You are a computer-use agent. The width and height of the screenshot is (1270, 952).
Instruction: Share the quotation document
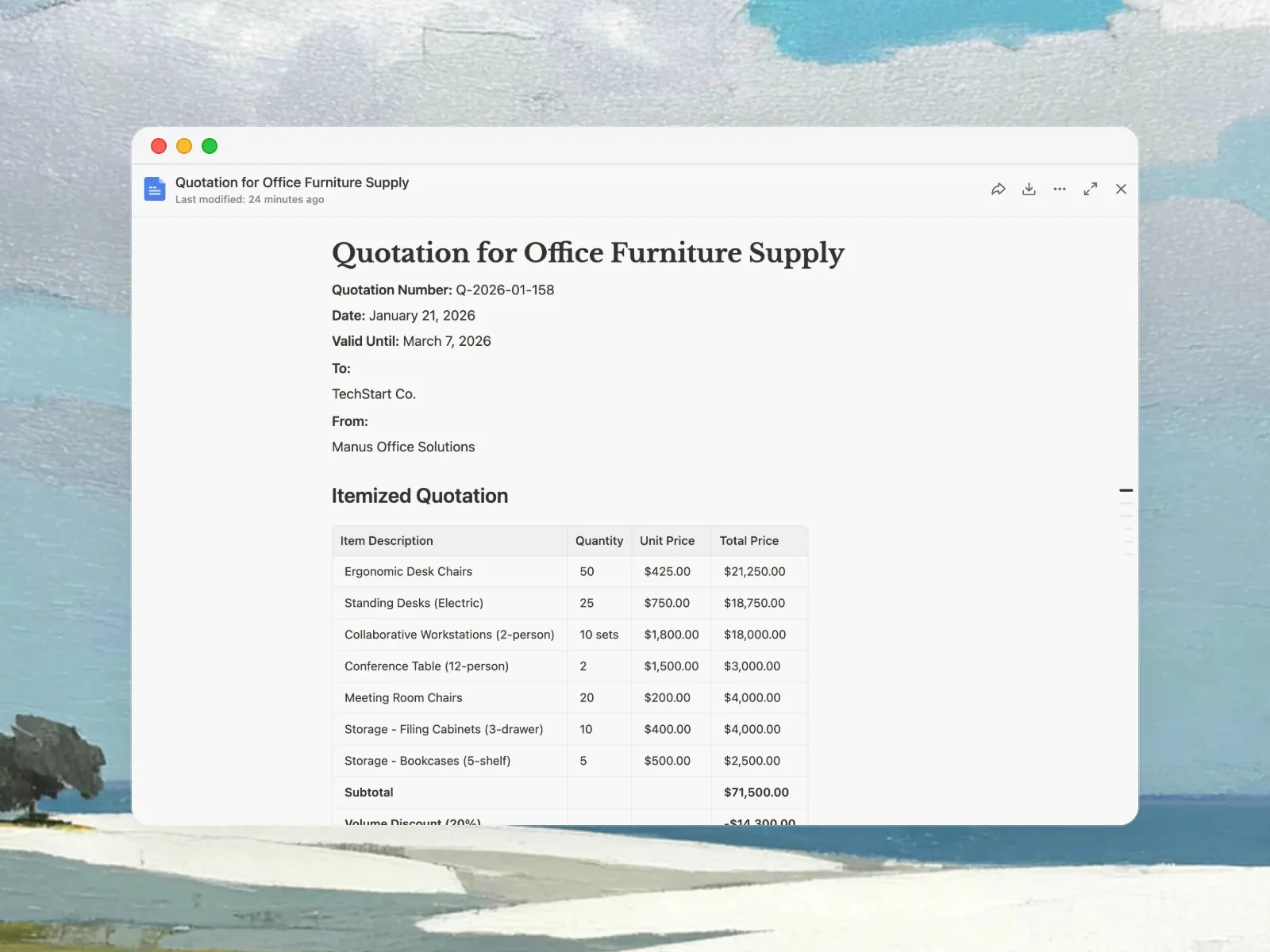[x=999, y=189]
